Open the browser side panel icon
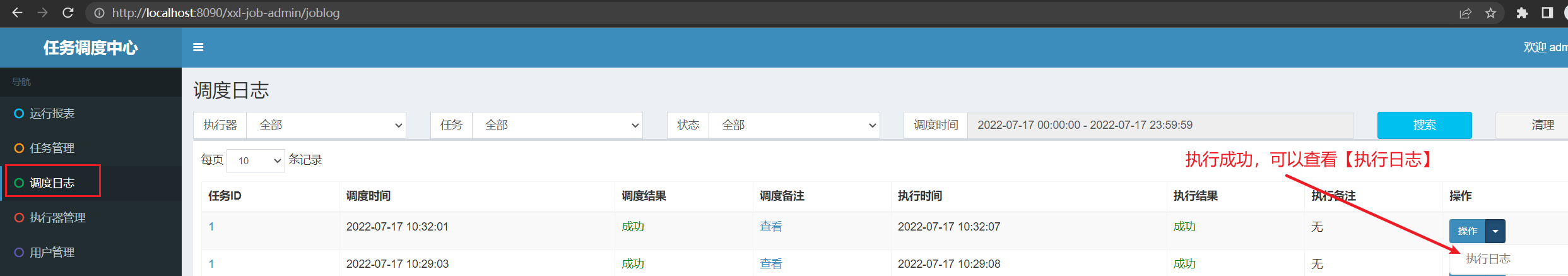Image resolution: width=1568 pixels, height=276 pixels. (x=1547, y=13)
